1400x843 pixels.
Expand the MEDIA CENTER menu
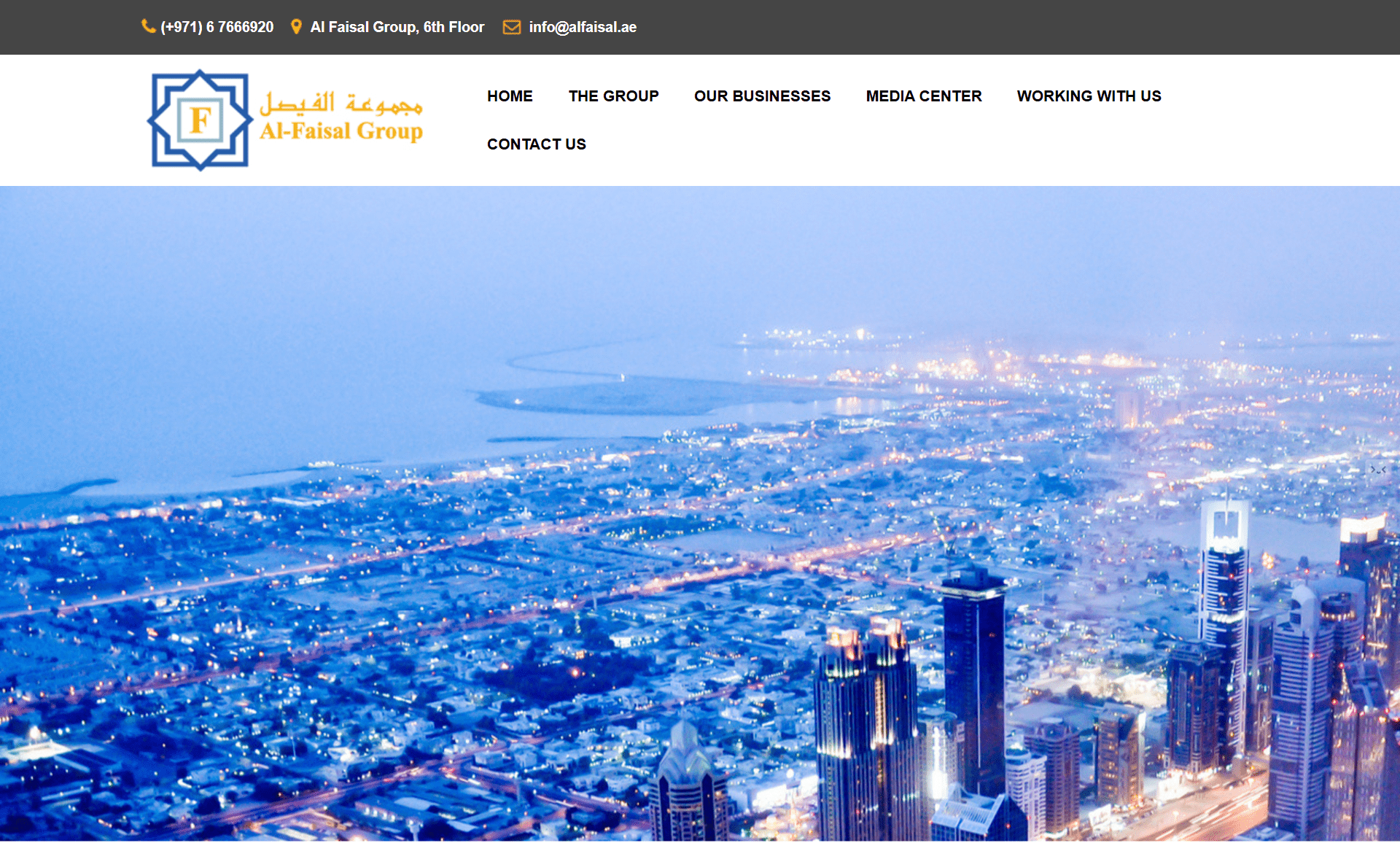(924, 96)
